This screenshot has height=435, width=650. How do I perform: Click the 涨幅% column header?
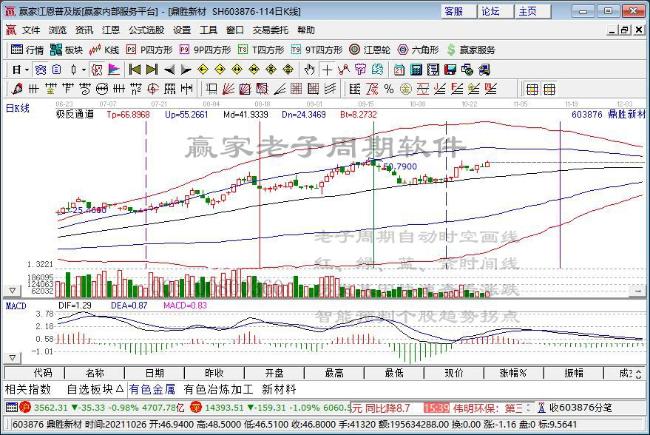[514, 372]
